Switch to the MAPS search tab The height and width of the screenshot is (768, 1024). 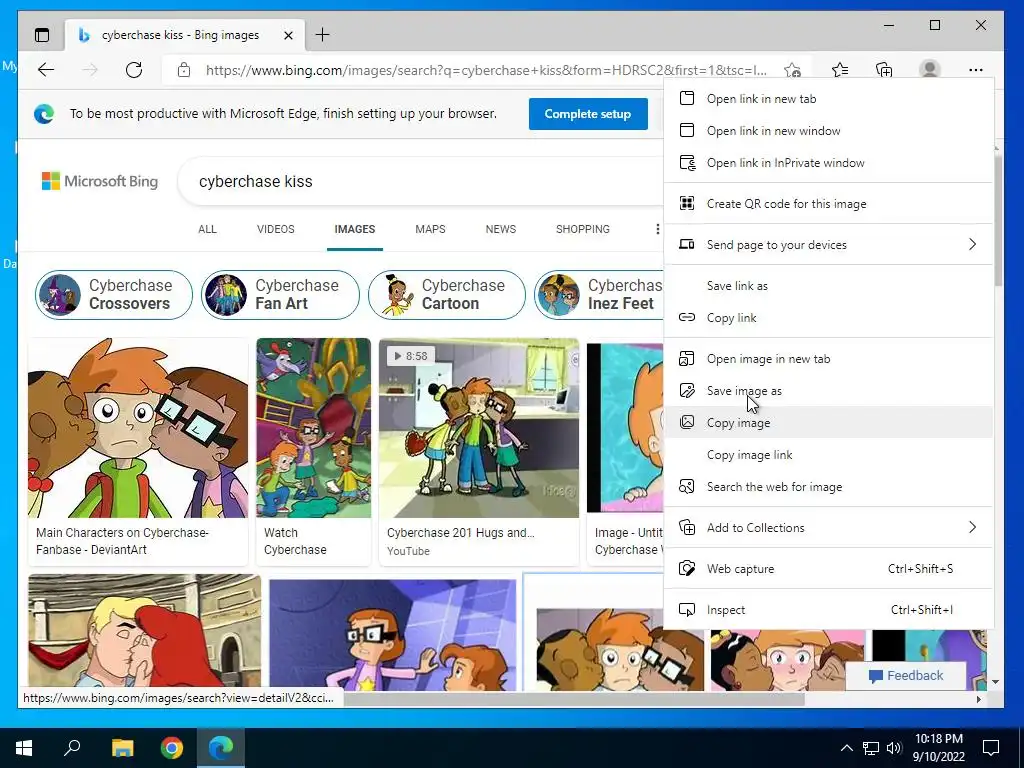430,229
